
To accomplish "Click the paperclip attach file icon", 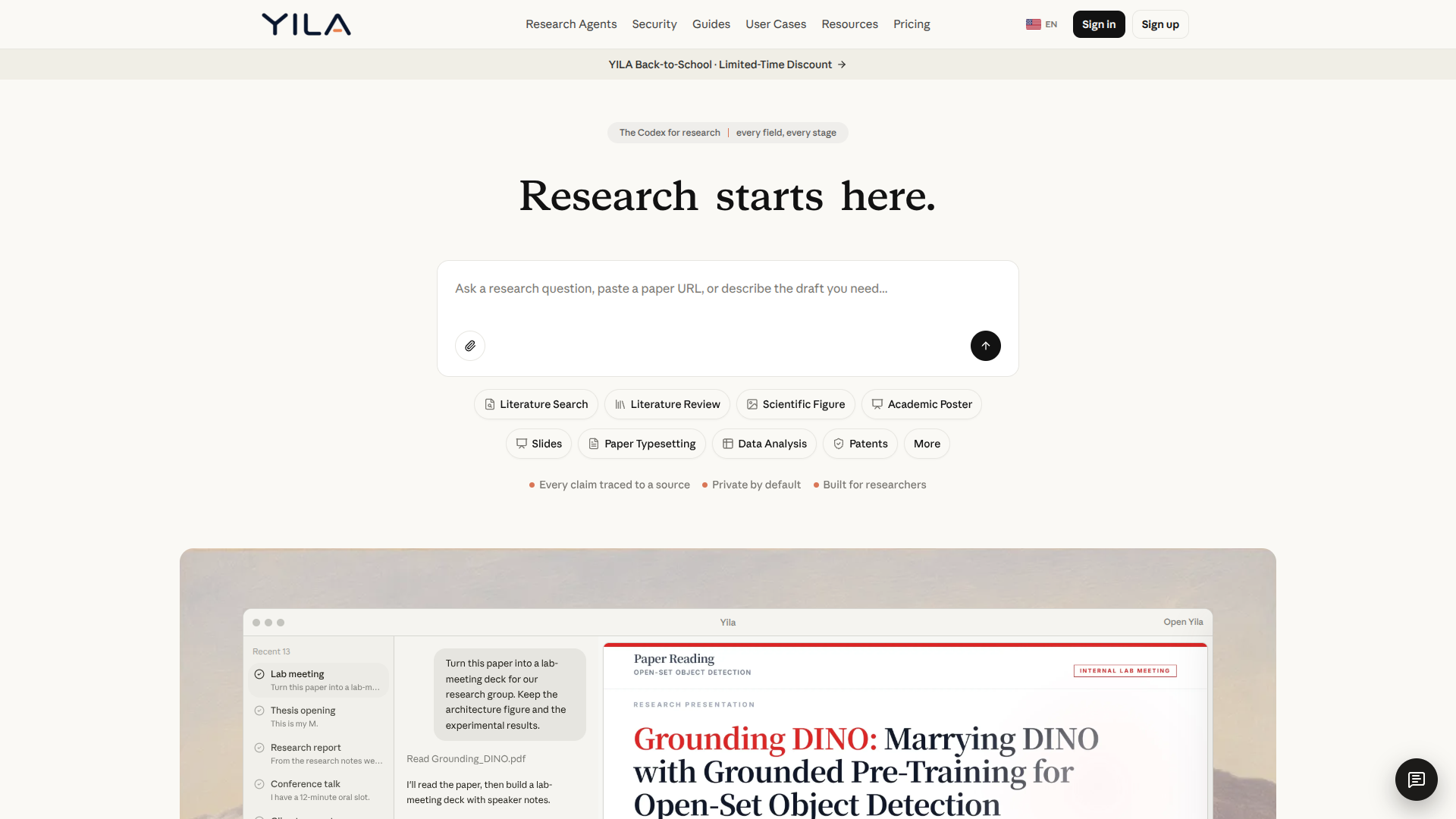I will coord(470,346).
